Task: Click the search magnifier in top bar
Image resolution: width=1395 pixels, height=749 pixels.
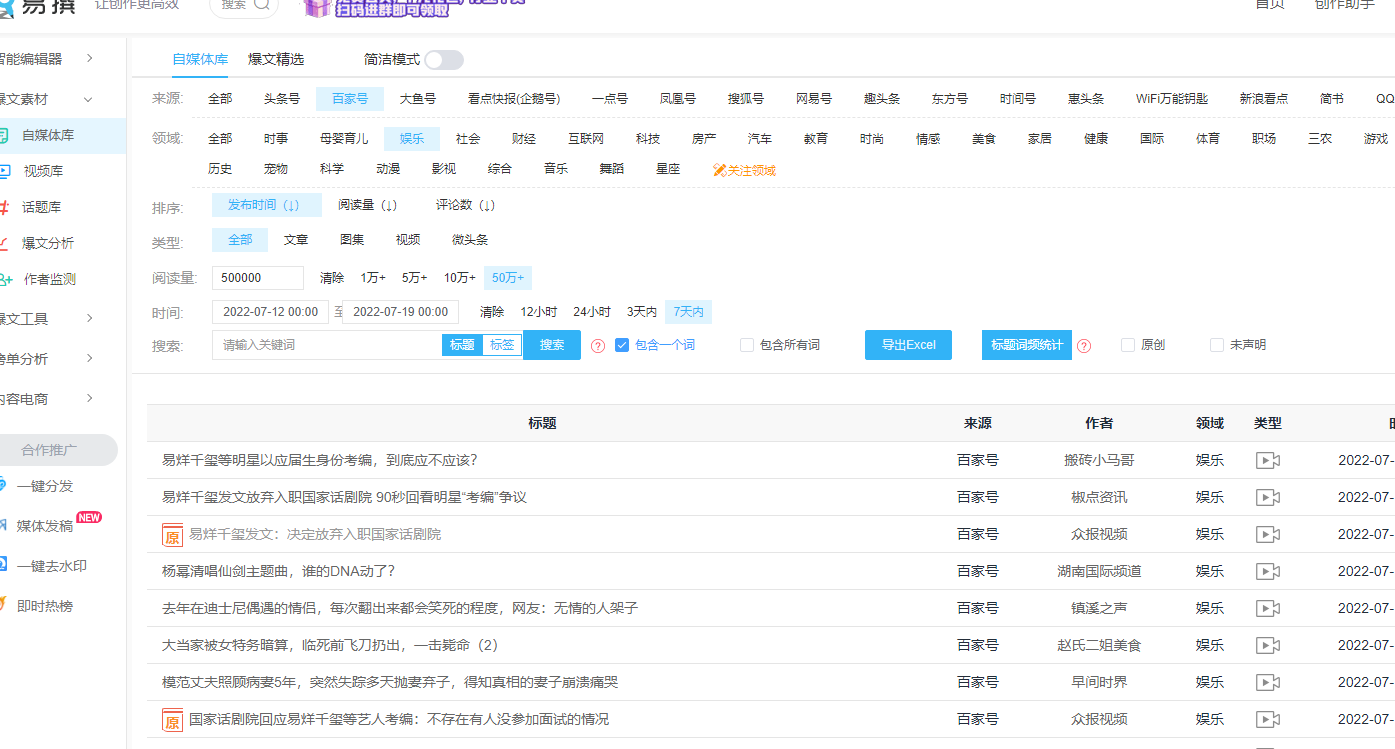Action: click(263, 4)
